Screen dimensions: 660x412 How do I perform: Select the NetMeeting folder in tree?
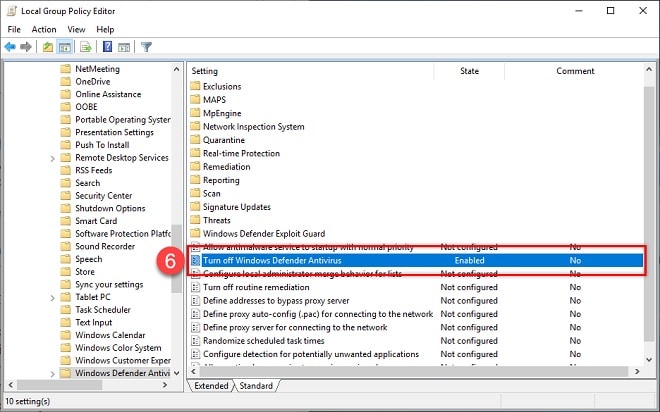click(x=97, y=69)
